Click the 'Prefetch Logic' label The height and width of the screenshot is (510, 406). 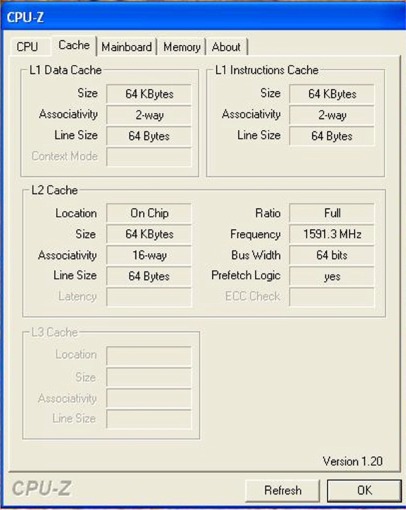tap(246, 276)
